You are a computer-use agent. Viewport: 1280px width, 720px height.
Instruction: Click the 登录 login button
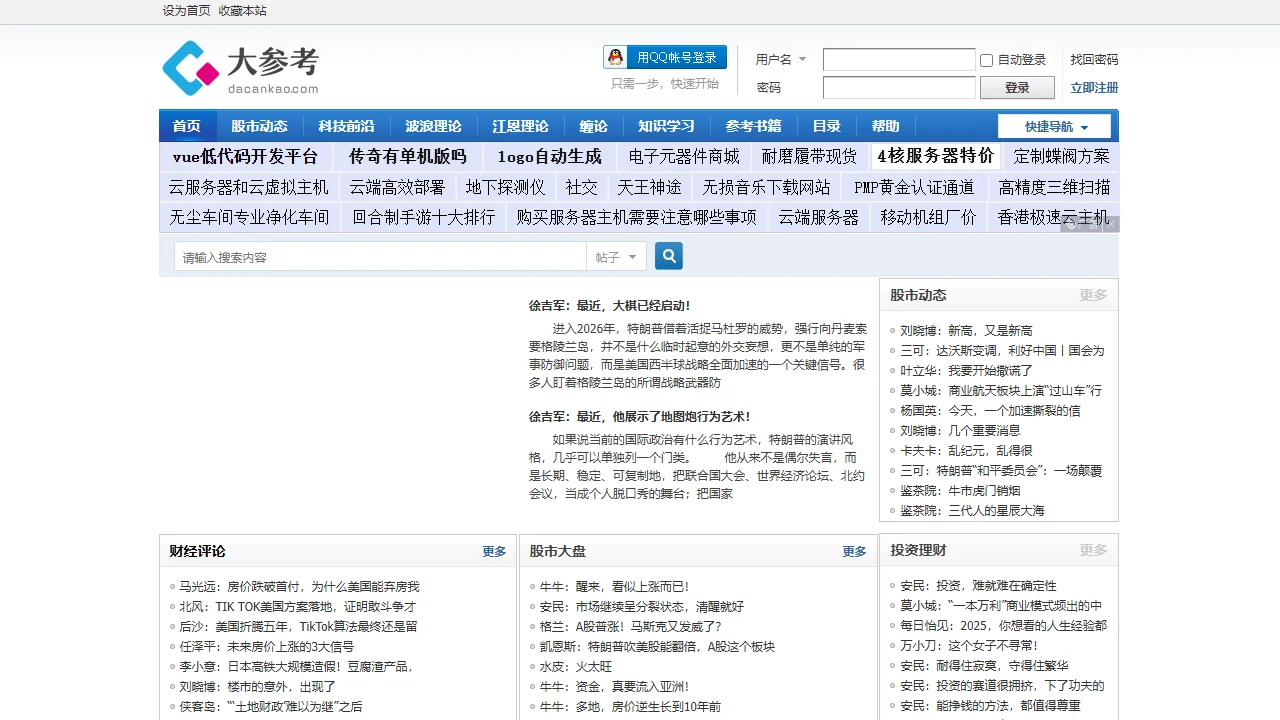point(1017,88)
